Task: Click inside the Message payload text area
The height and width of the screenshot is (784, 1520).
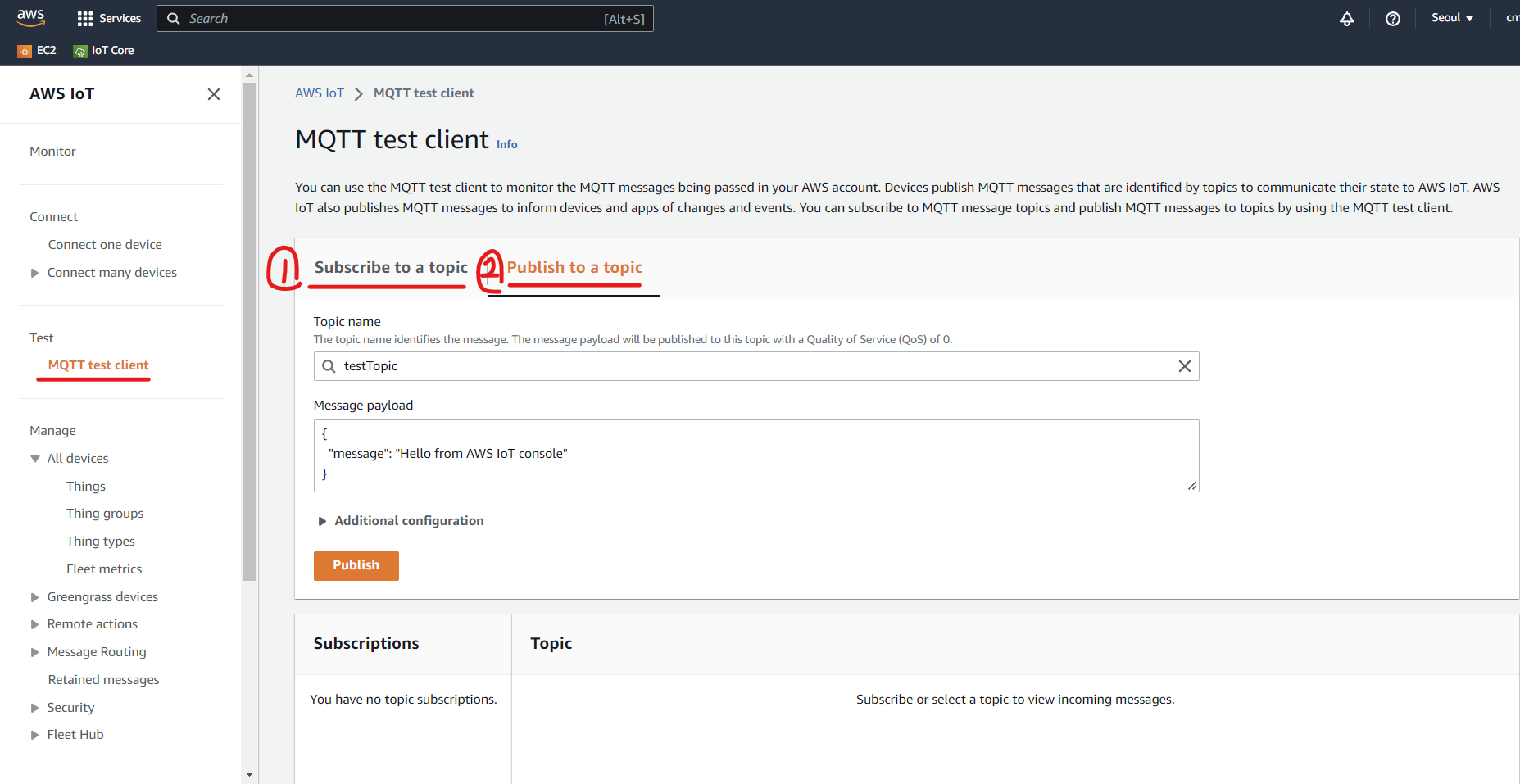Action: pos(756,456)
